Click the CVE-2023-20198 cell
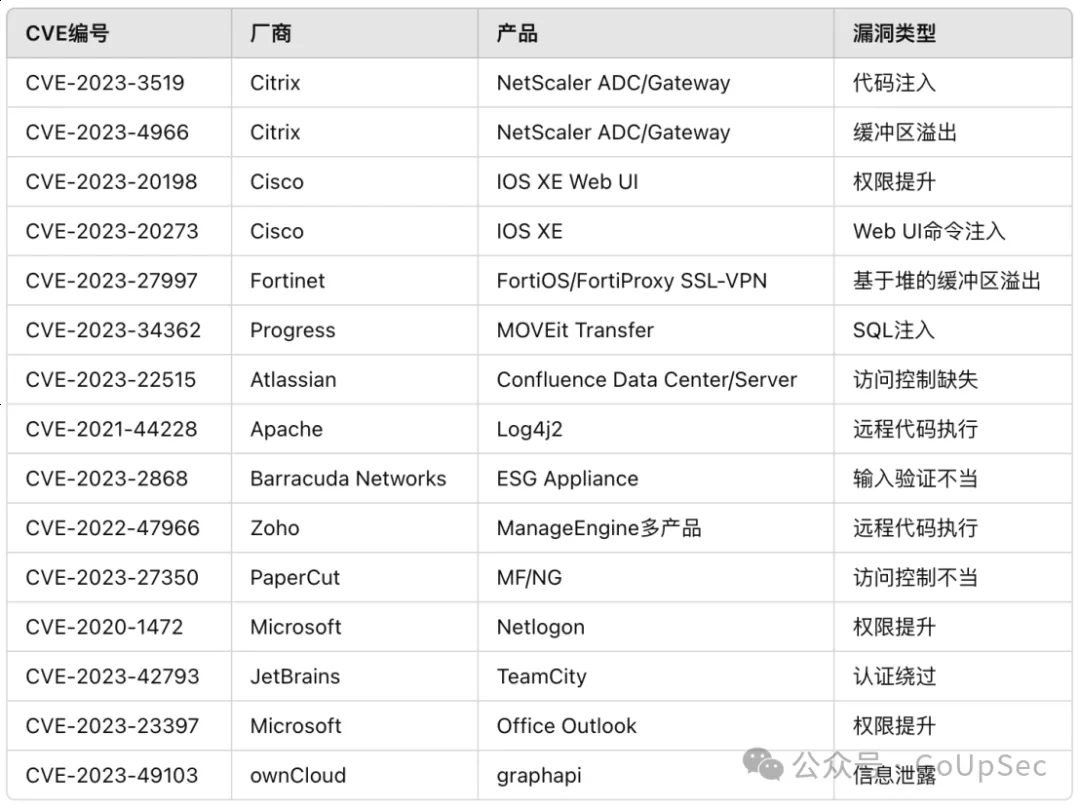The width and height of the screenshot is (1080, 808). coord(111,182)
